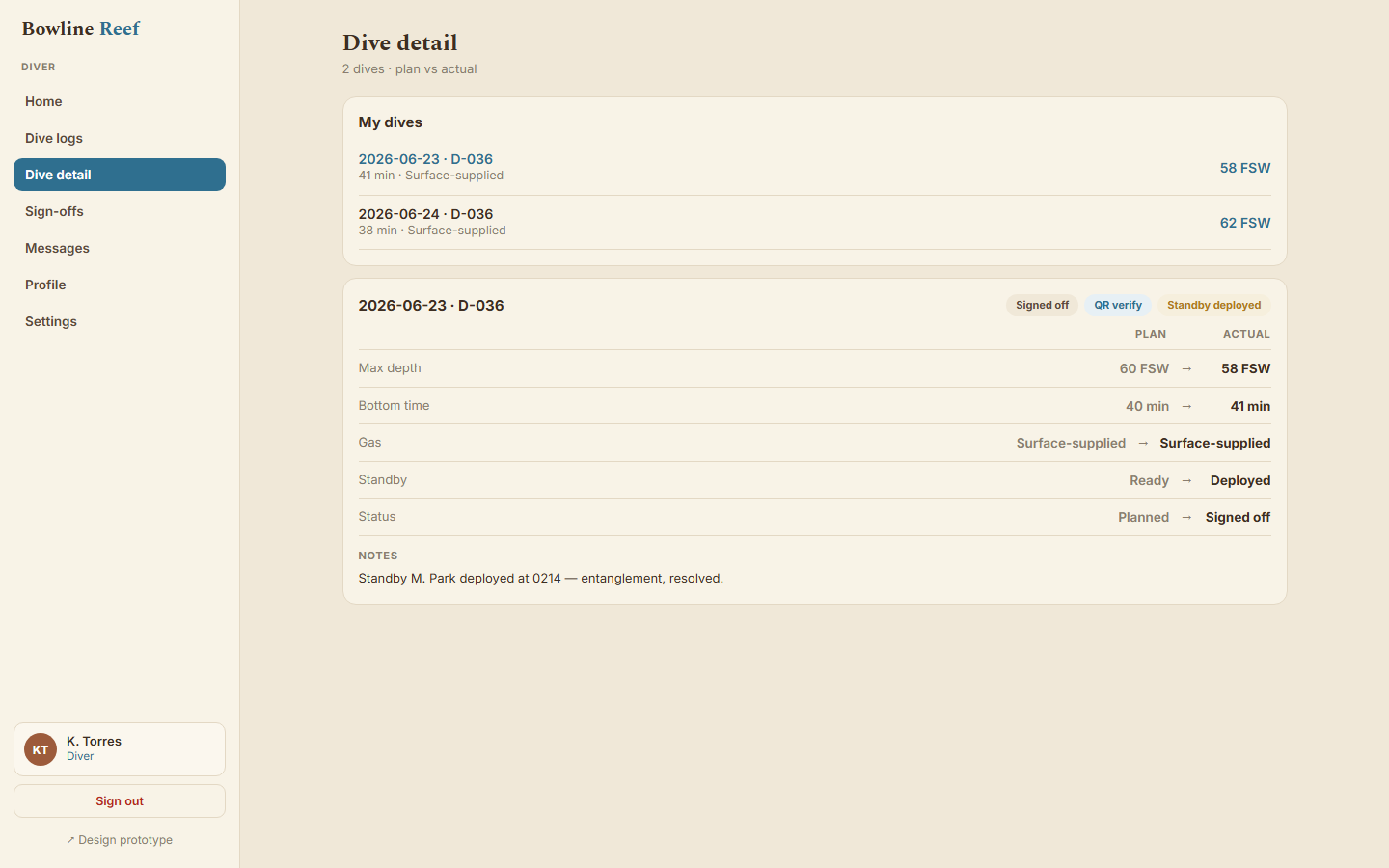Click the Planned status value
1389x868 pixels.
point(1143,517)
